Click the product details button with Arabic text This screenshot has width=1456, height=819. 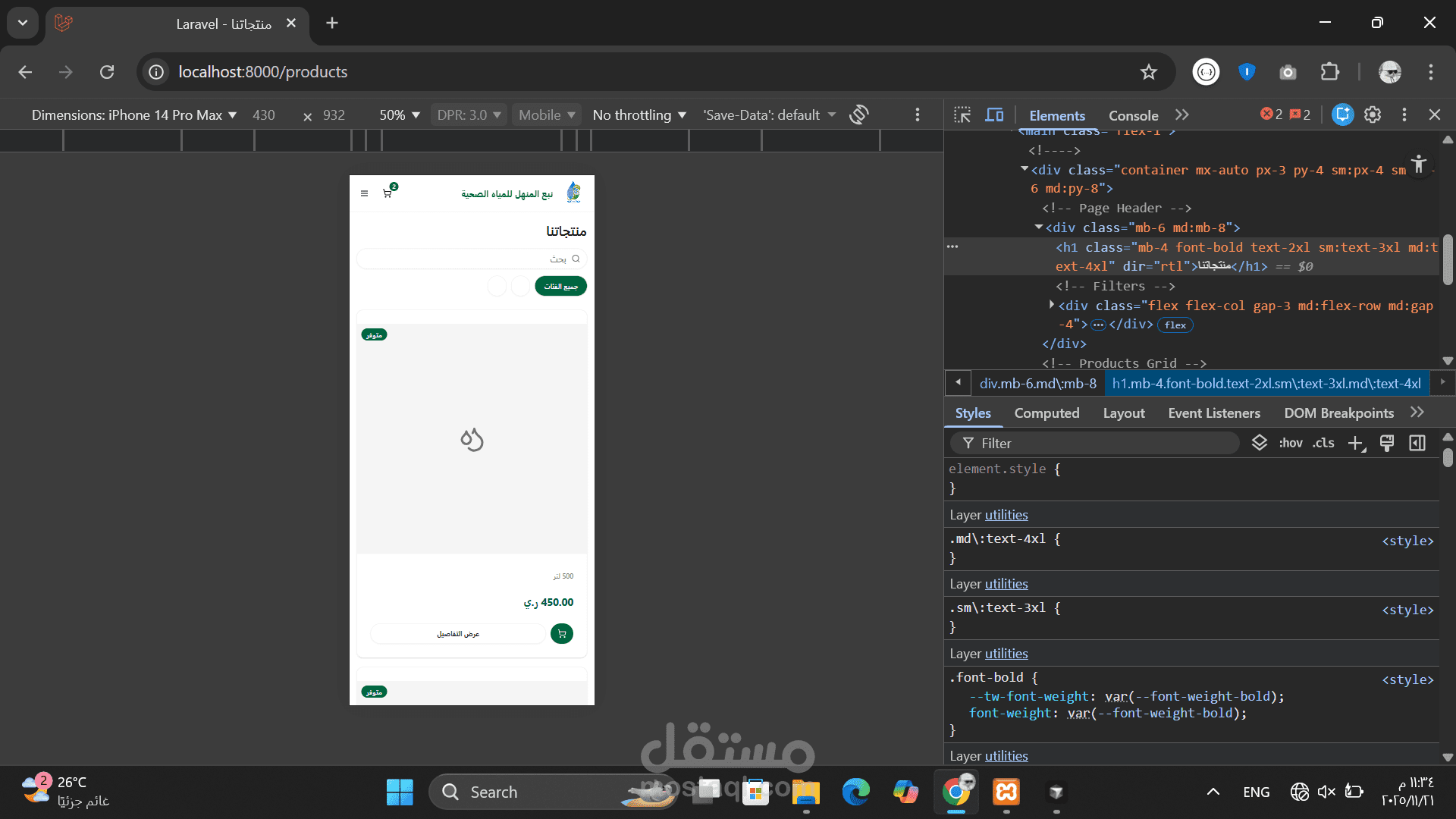(458, 634)
